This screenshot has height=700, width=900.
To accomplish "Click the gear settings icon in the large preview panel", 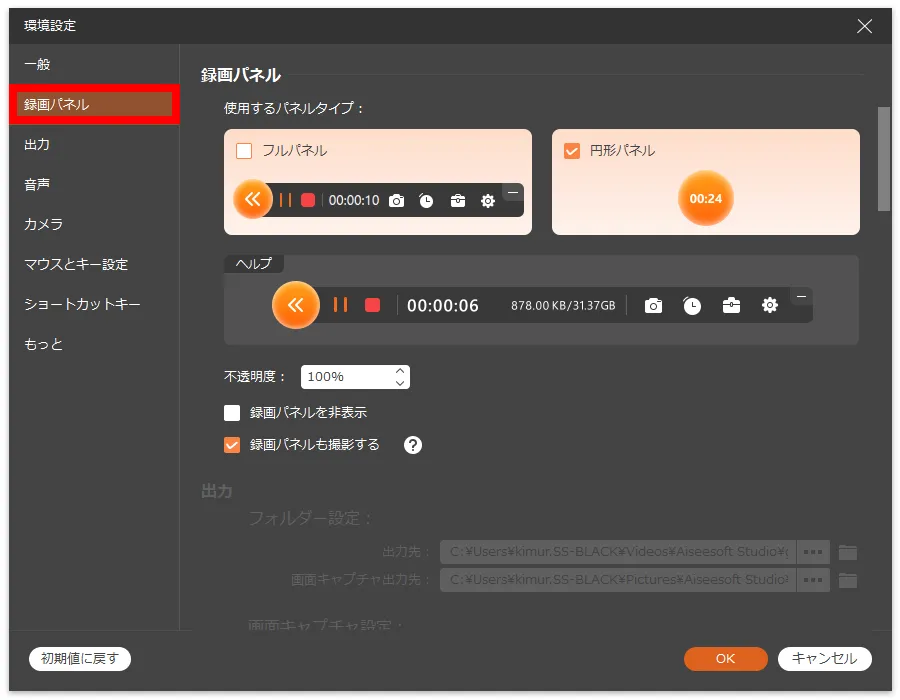I will click(x=769, y=306).
